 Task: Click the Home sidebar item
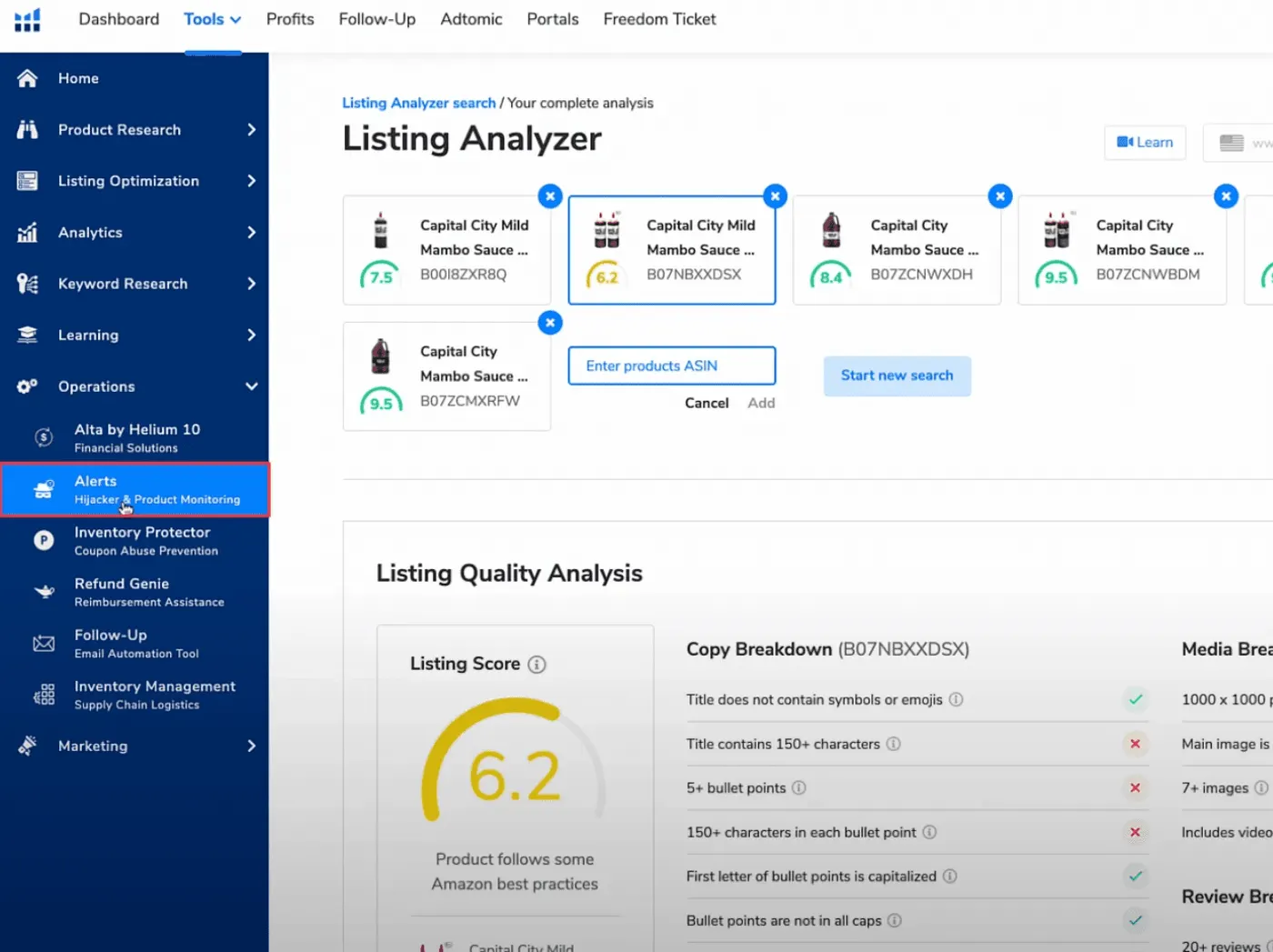tap(135, 78)
